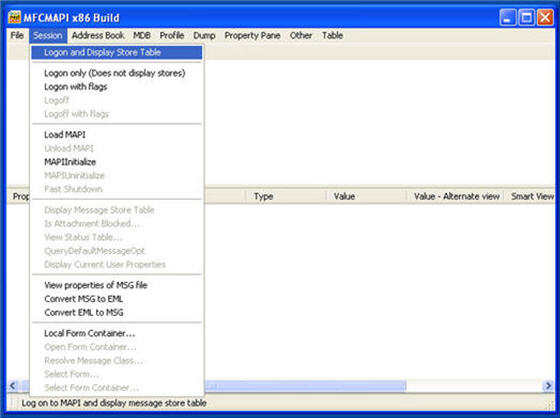The width and height of the screenshot is (560, 418).
Task: Select View properties of MSG file
Action: (117, 285)
